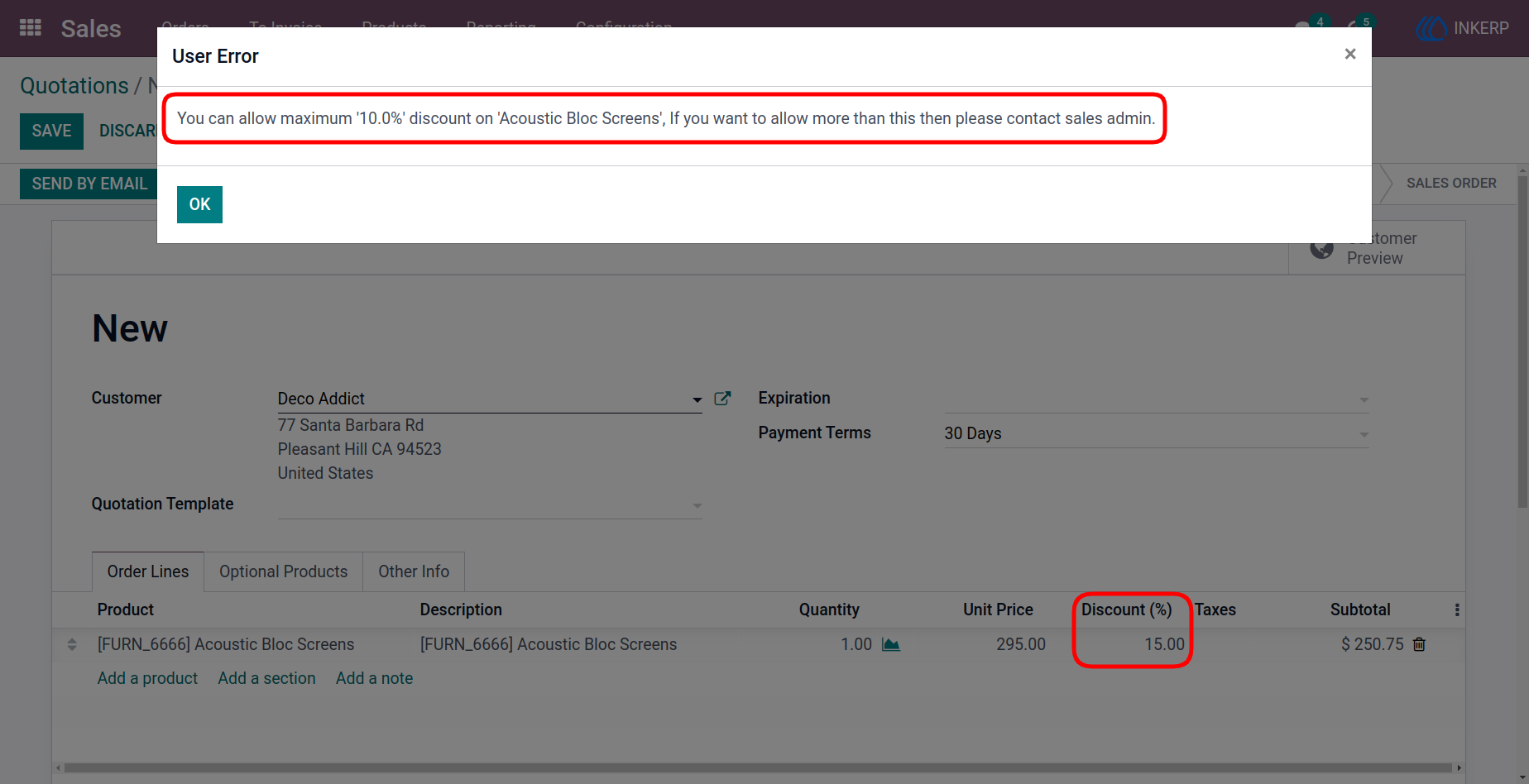Expand the Customer dropdown arrow
This screenshot has width=1529, height=784.
pos(697,399)
